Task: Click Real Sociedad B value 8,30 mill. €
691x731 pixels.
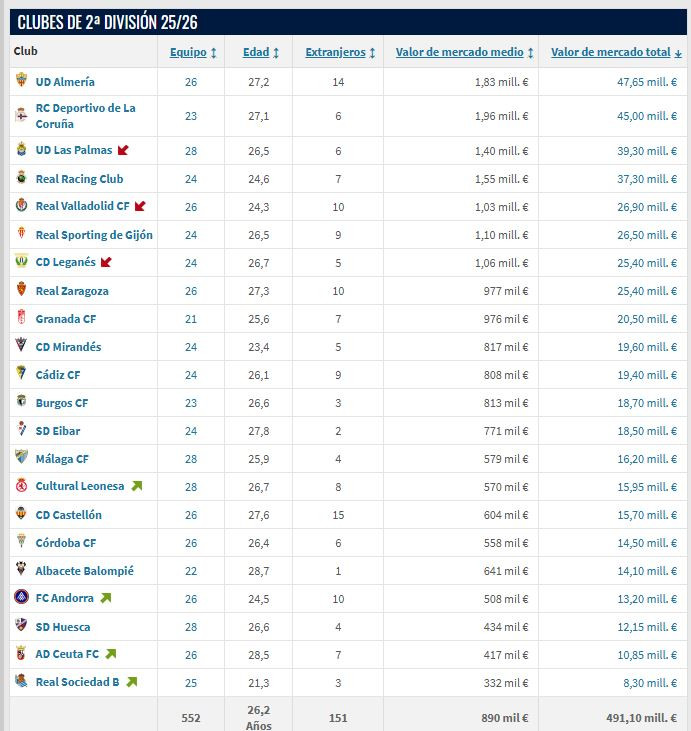Action: pyautogui.click(x=650, y=683)
